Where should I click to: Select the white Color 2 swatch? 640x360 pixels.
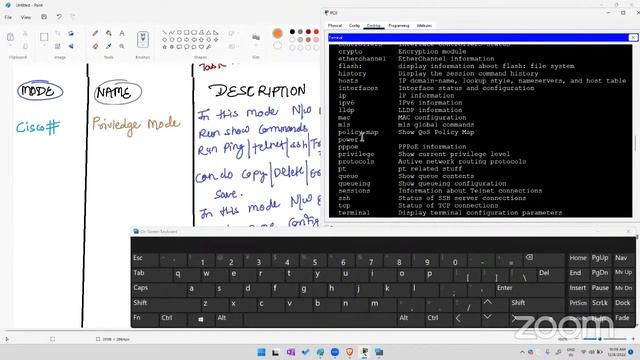coord(278,45)
